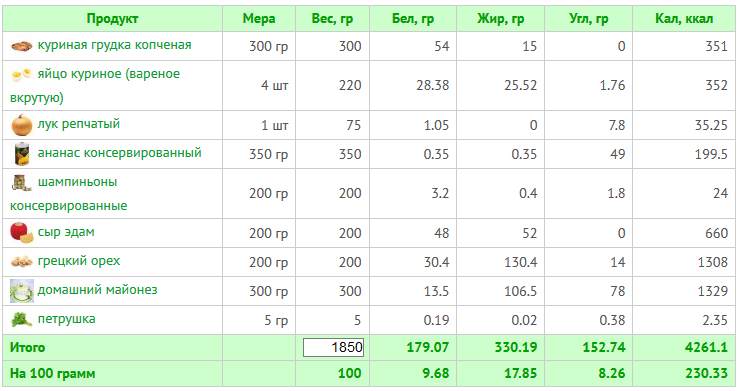Open the лук репчатый link
The height and width of the screenshot is (391, 737).
point(78,124)
